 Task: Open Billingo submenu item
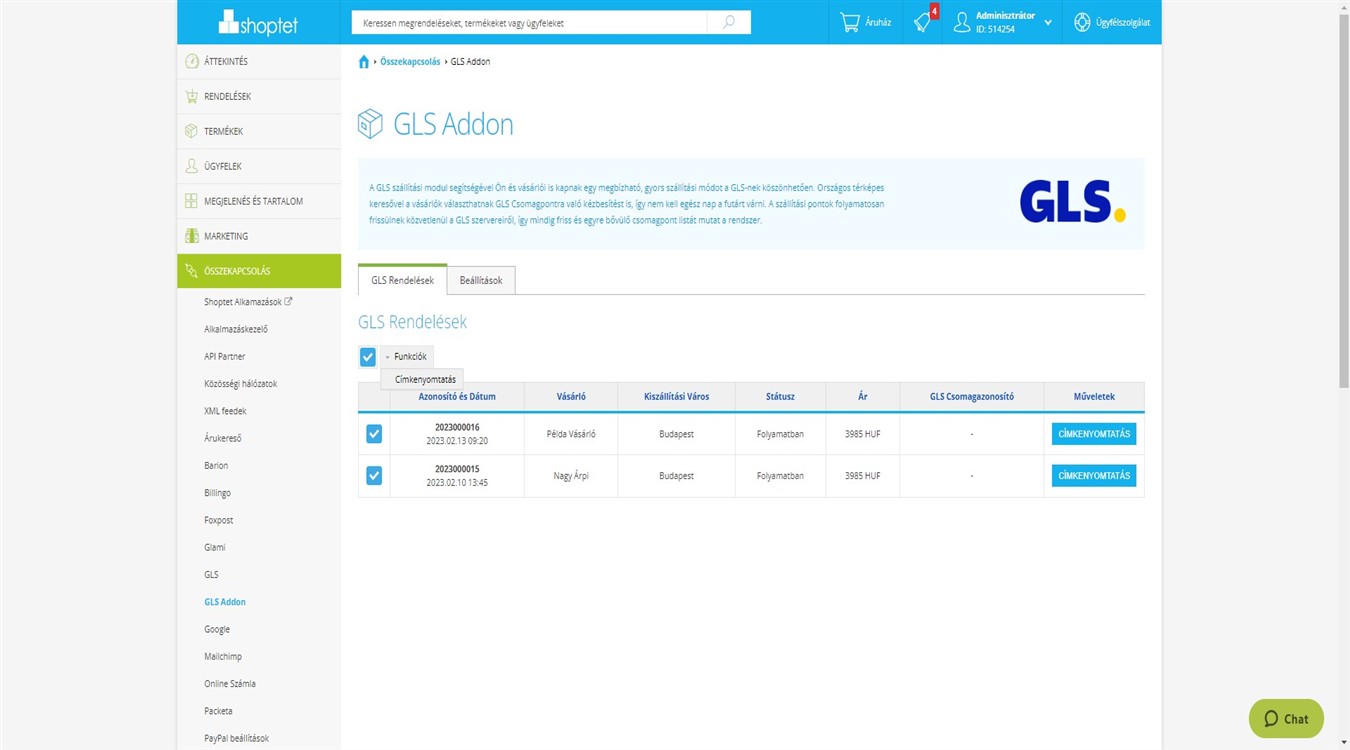click(x=218, y=493)
